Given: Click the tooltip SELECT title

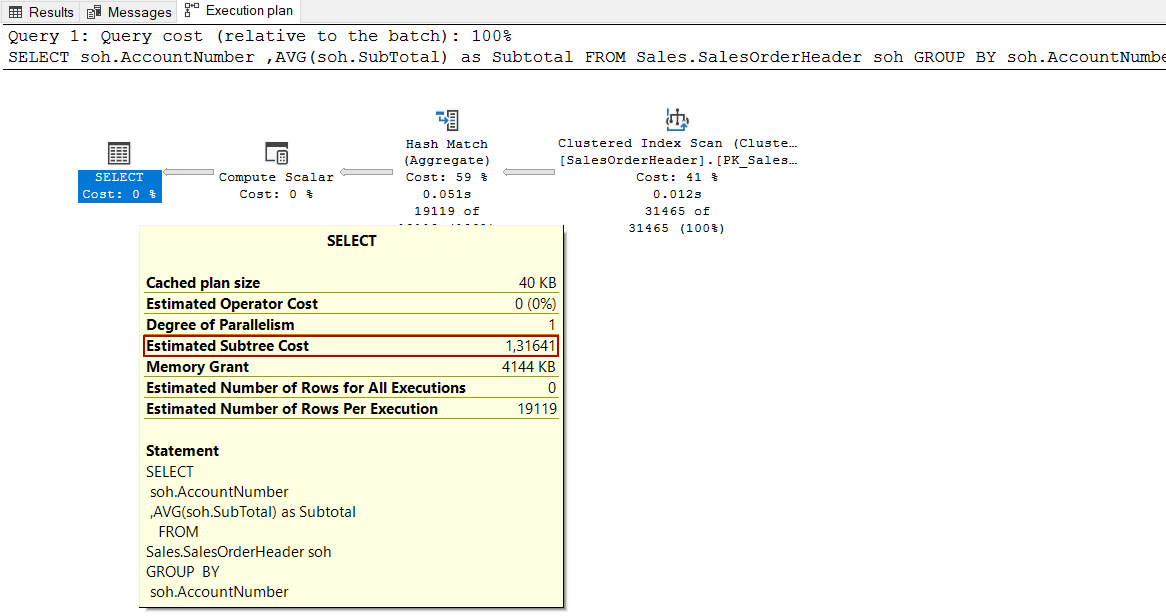Looking at the screenshot, I should click(x=352, y=241).
